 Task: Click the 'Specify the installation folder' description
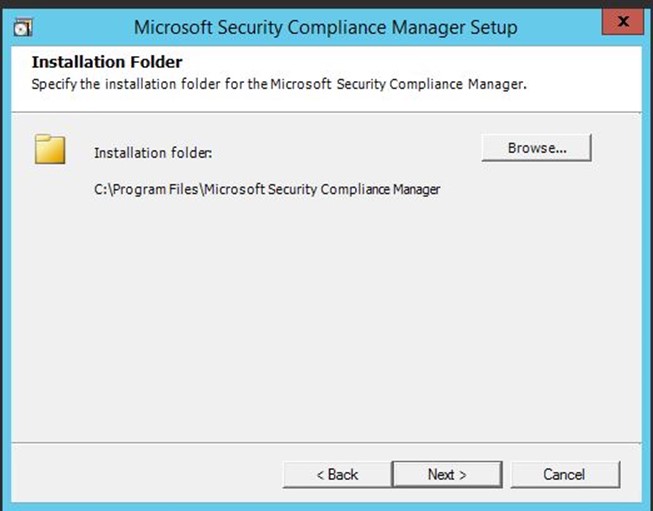pyautogui.click(x=279, y=84)
